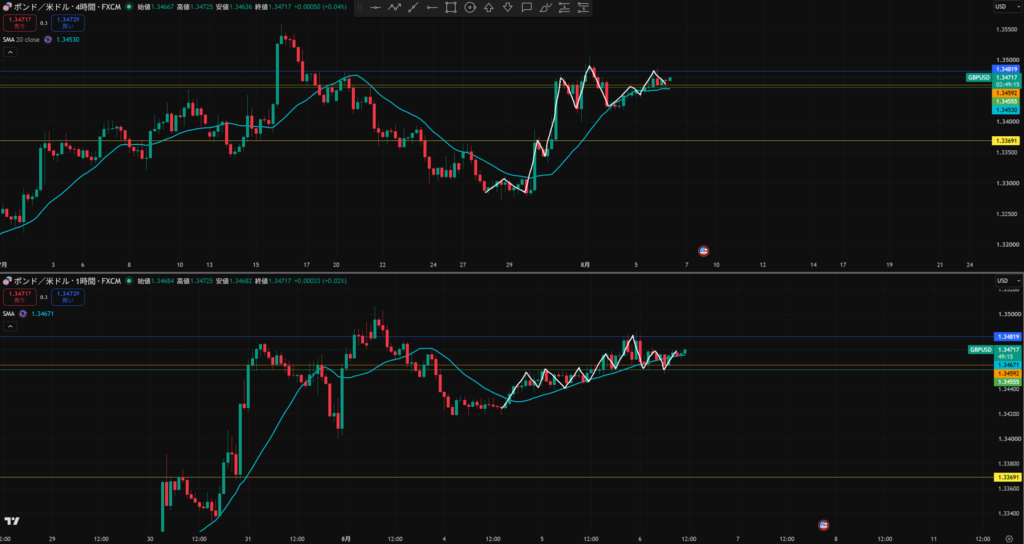Open the US economic event flag on top chart

point(703,251)
